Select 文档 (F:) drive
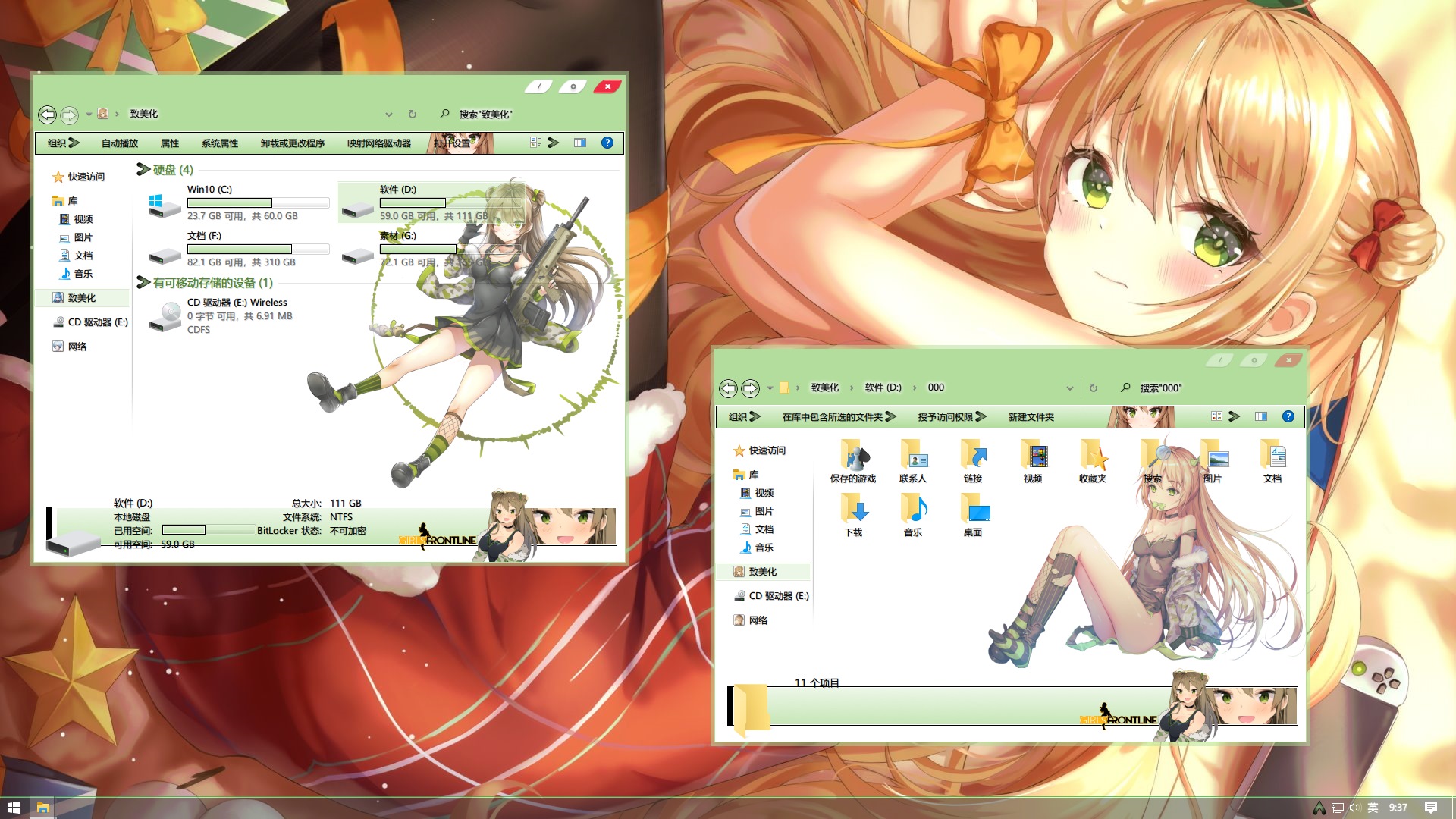The height and width of the screenshot is (819, 1456). (240, 249)
